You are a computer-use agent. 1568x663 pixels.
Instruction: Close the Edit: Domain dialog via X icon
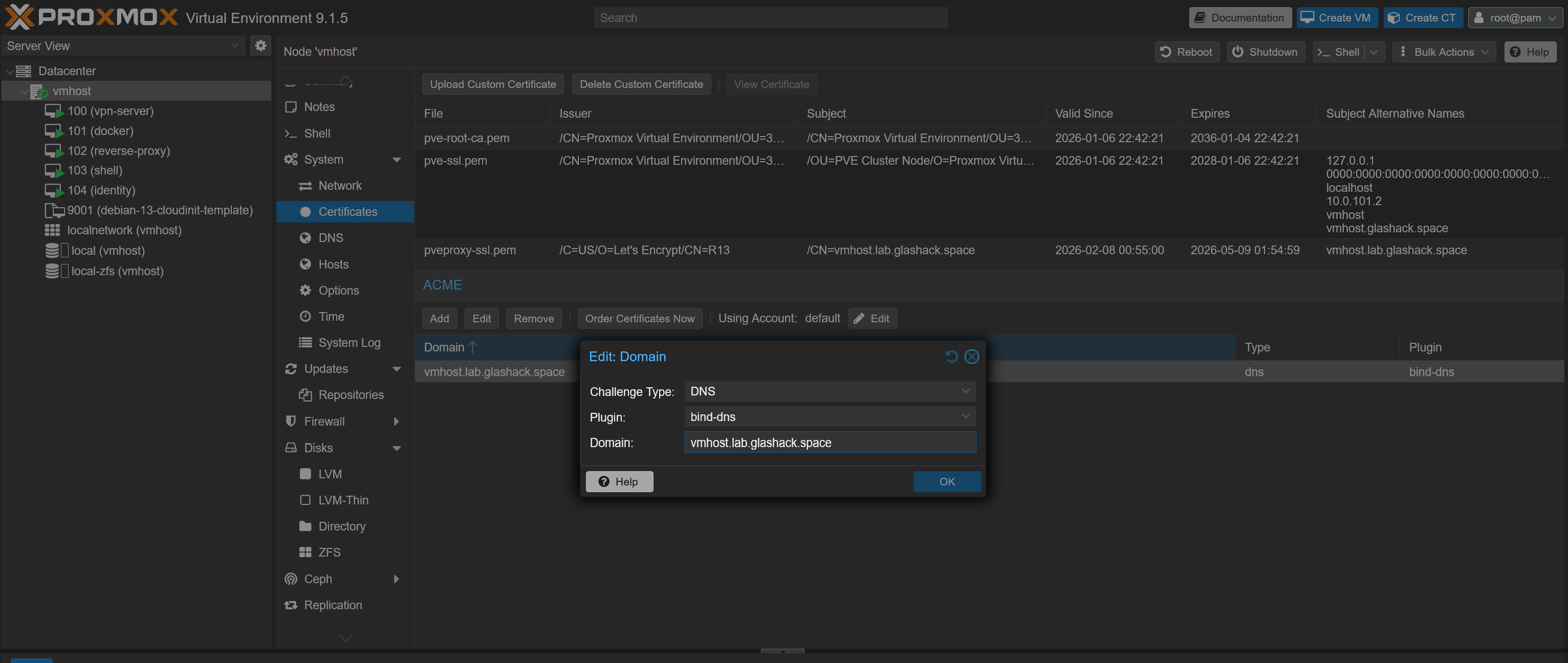coord(971,357)
